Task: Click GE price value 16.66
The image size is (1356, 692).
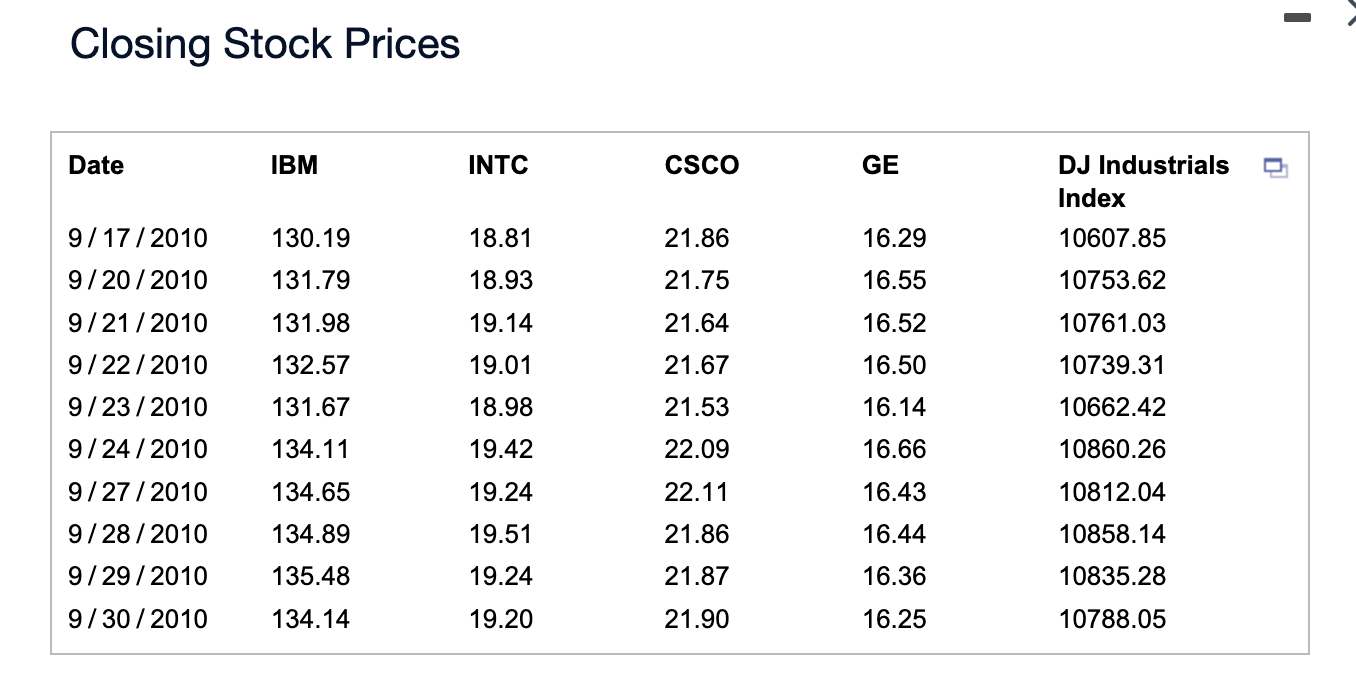Action: pyautogui.click(x=894, y=449)
